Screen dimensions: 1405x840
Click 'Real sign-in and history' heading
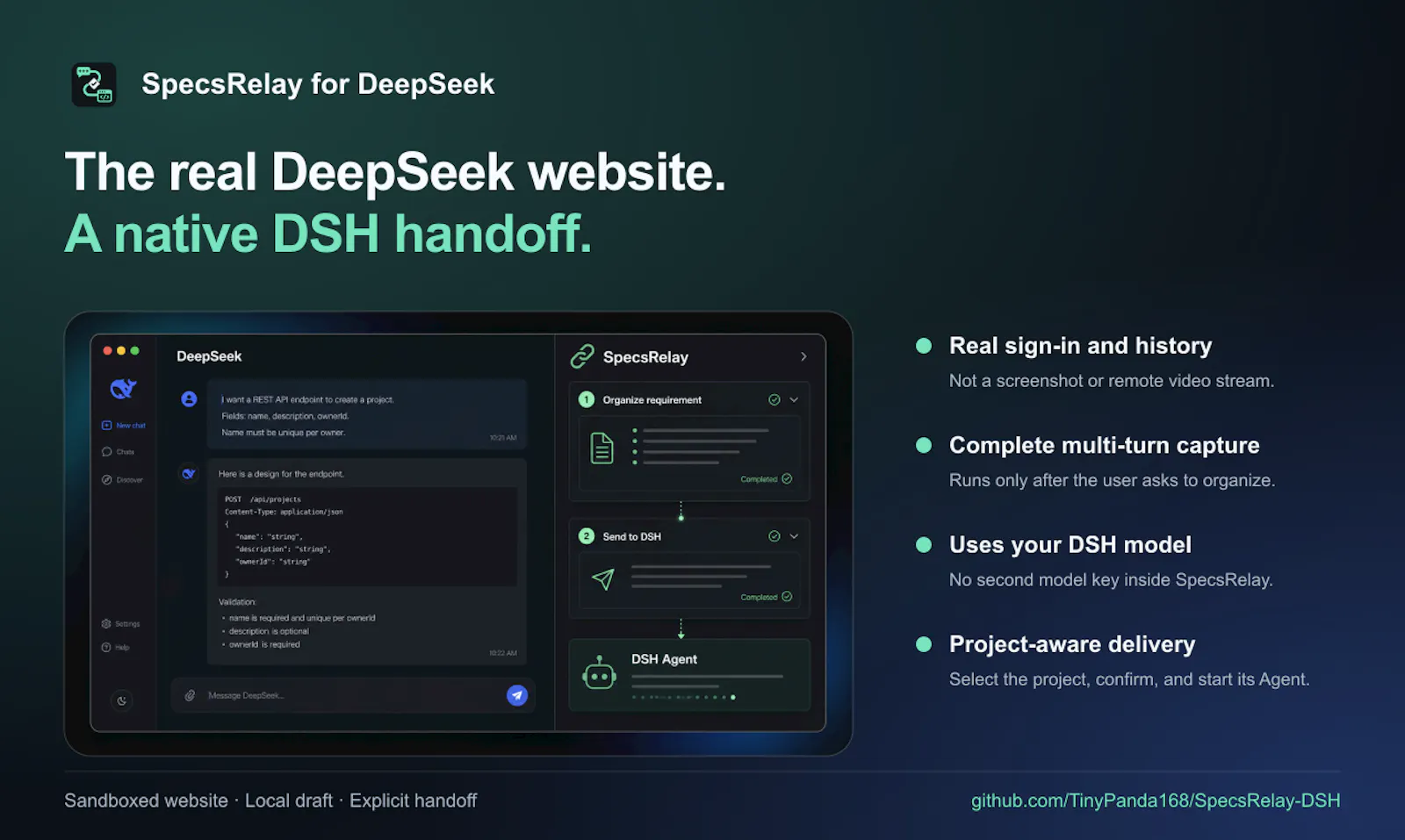(x=1080, y=346)
